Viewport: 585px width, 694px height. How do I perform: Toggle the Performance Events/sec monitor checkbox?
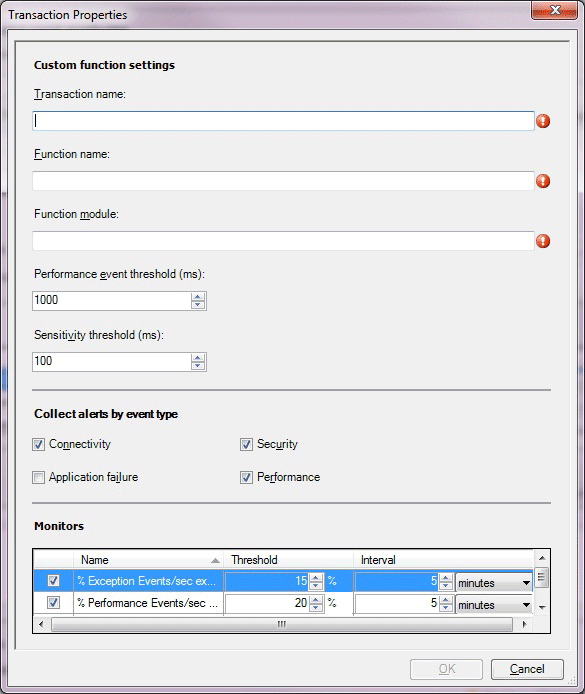[x=54, y=602]
